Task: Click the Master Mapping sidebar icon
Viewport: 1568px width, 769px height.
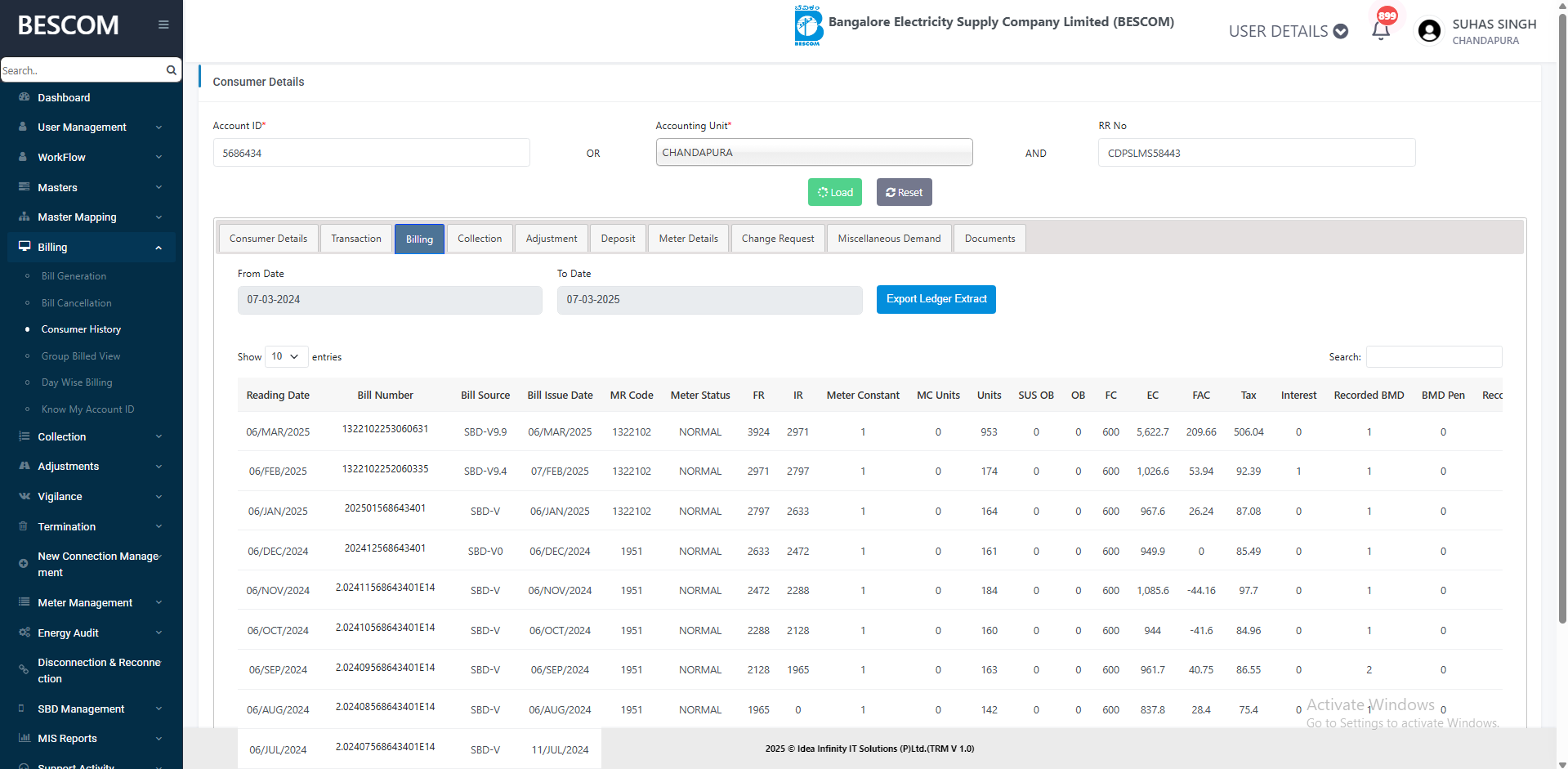Action: coord(24,217)
